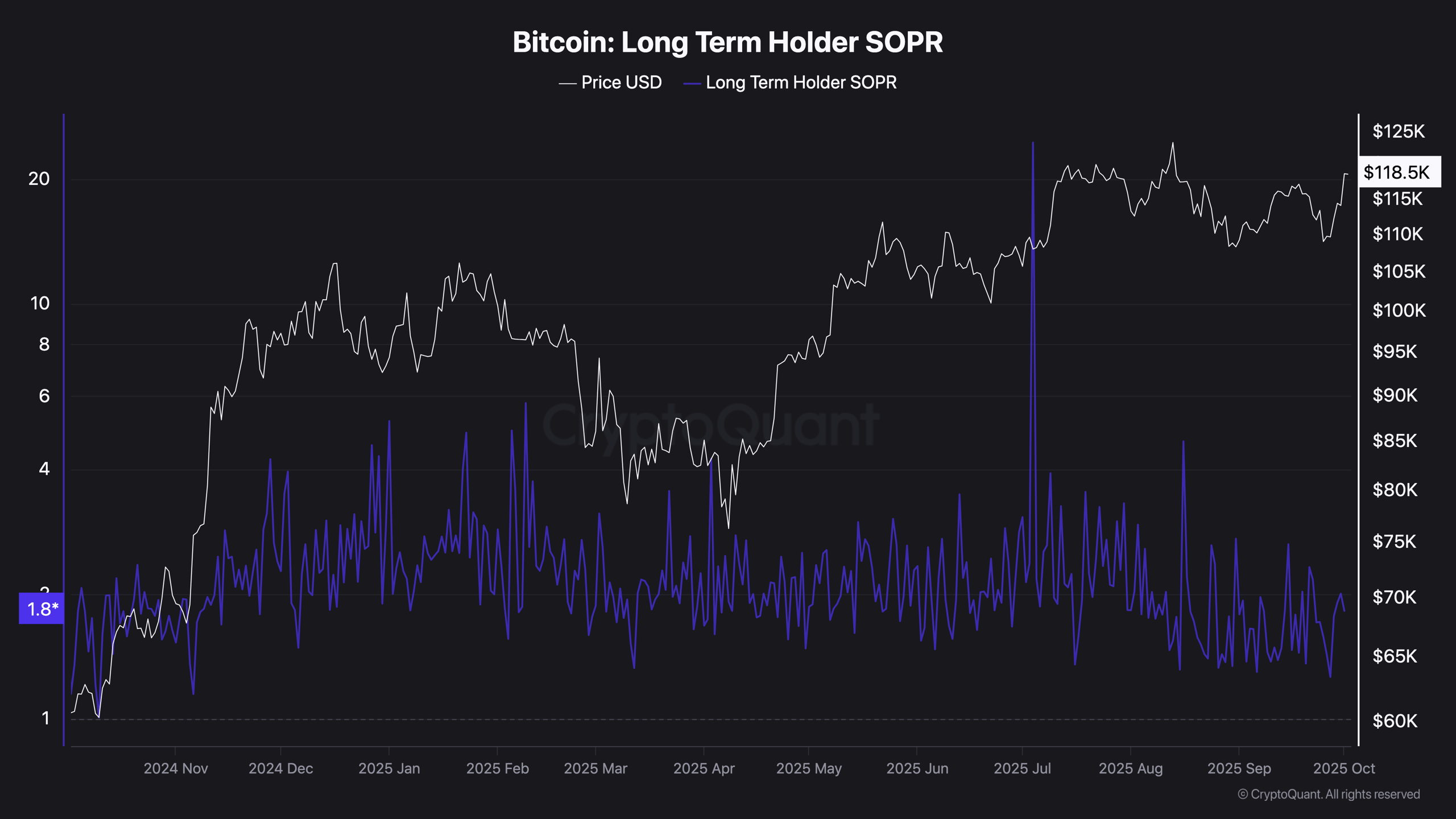Click the CryptoQuant copyright notice
This screenshot has height=819, width=1456.
tap(1329, 794)
